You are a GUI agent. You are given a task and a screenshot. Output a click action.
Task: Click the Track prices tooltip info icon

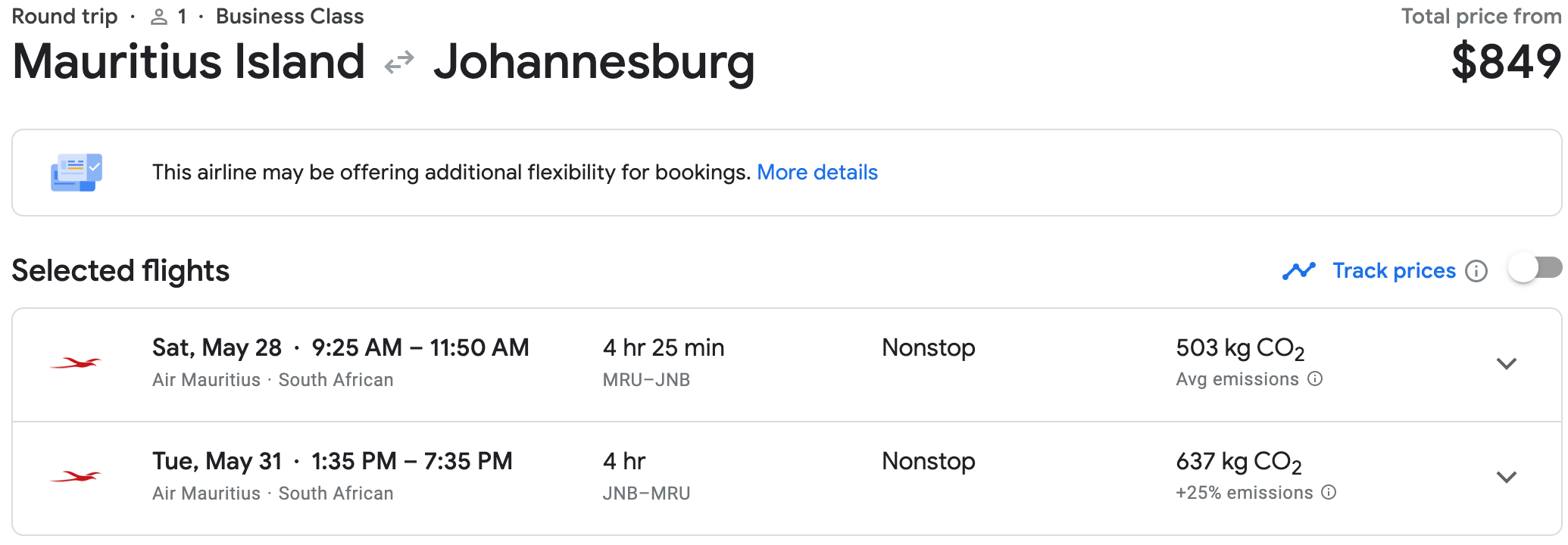[1477, 270]
